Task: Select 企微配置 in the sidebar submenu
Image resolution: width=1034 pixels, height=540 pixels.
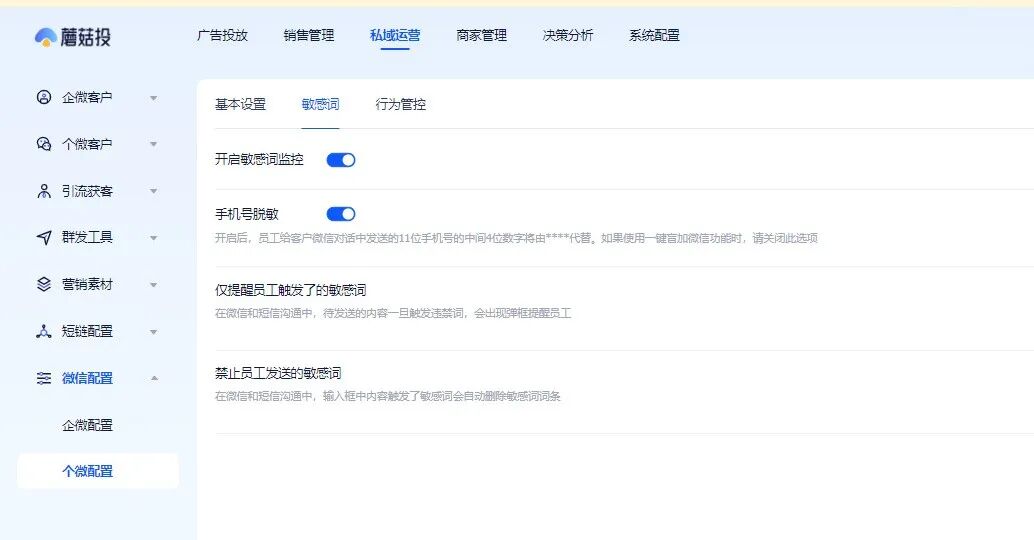Action: pyautogui.click(x=87, y=425)
